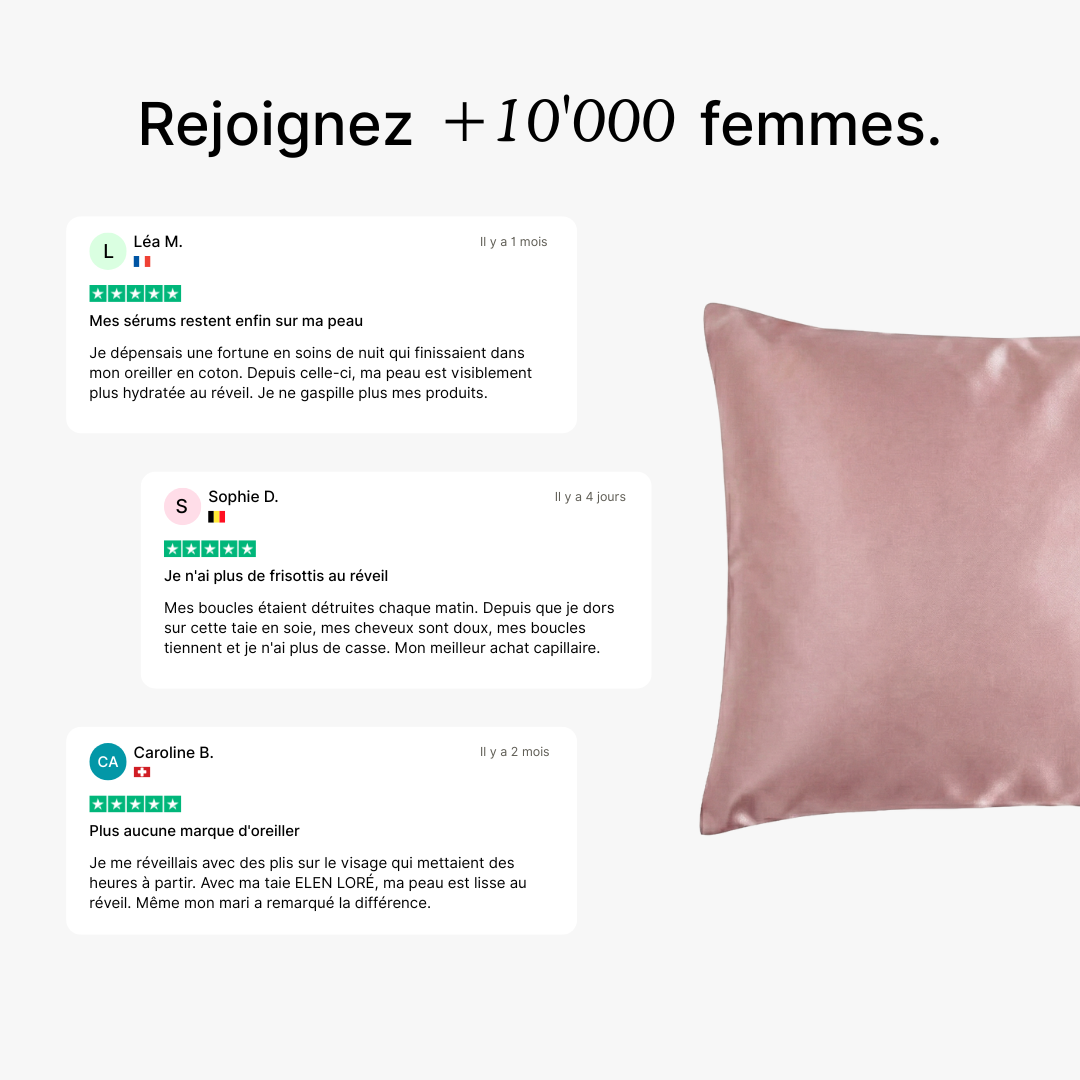Image resolution: width=1080 pixels, height=1080 pixels.
Task: Click the French flag under Léa M.
Action: click(142, 262)
